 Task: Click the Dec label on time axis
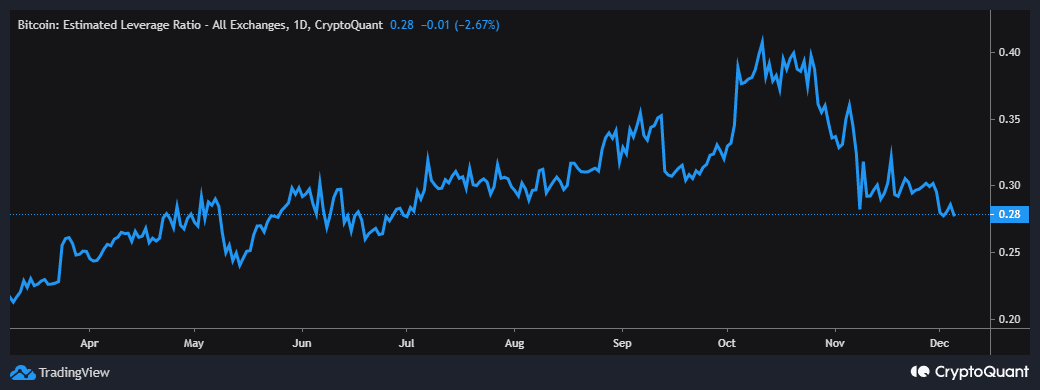pos(939,344)
